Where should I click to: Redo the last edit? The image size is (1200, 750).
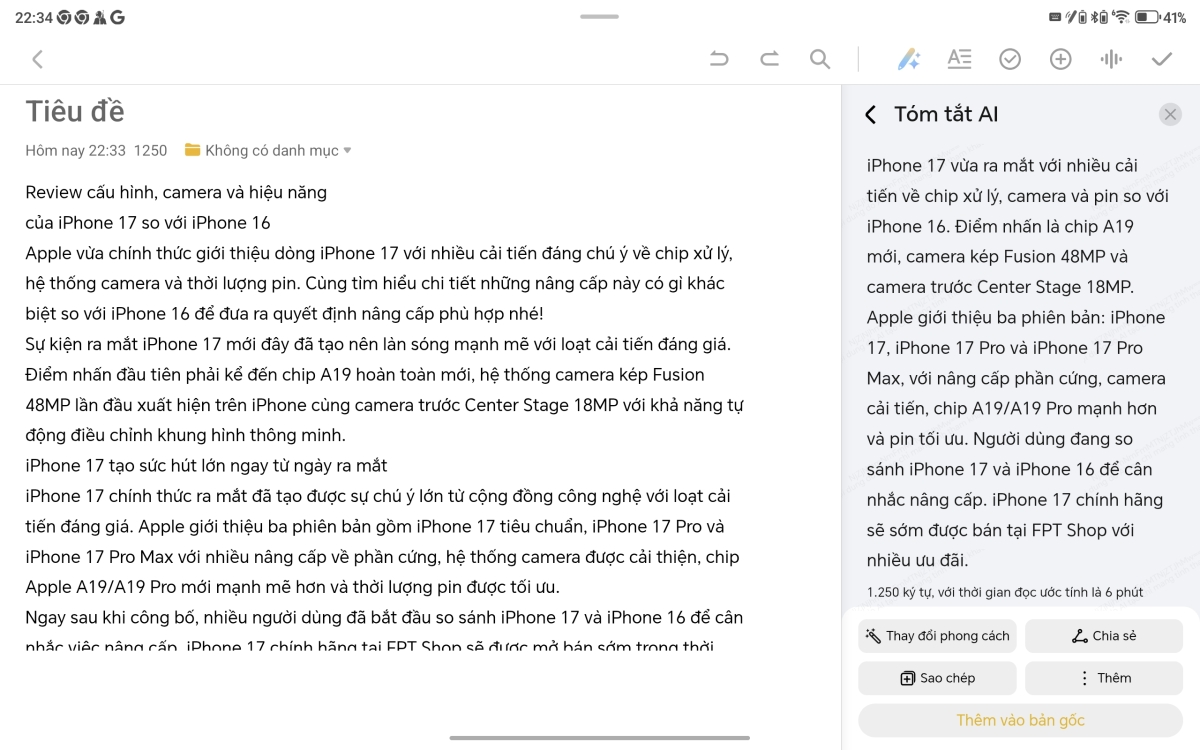pos(769,59)
